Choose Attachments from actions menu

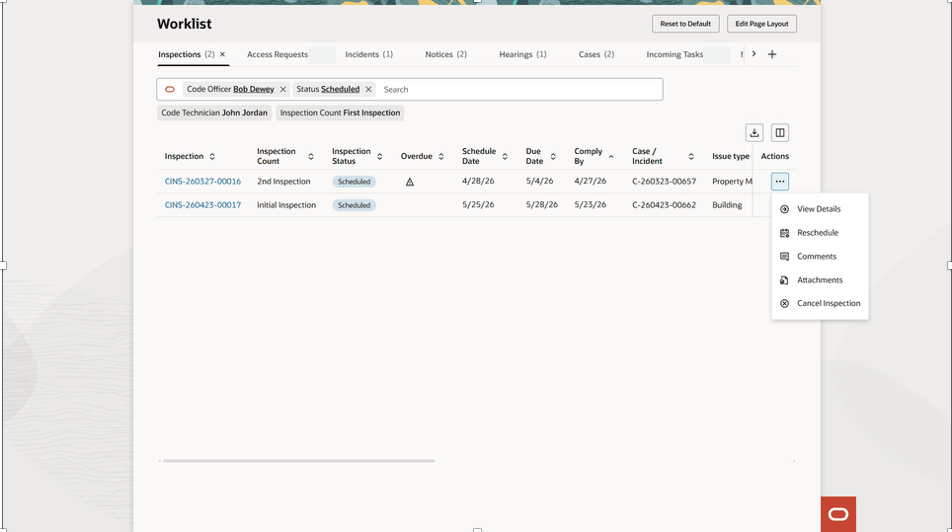coord(820,280)
